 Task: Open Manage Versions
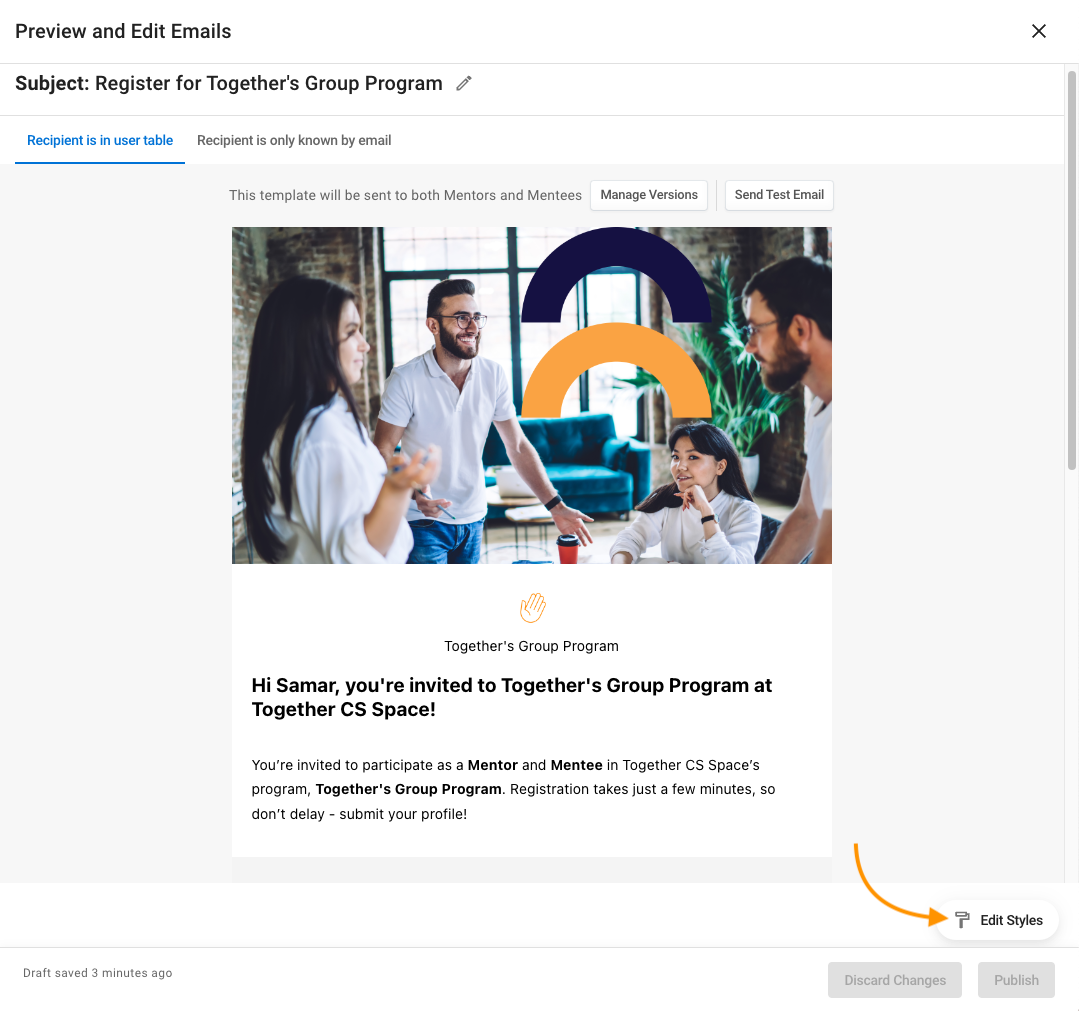[x=649, y=195]
